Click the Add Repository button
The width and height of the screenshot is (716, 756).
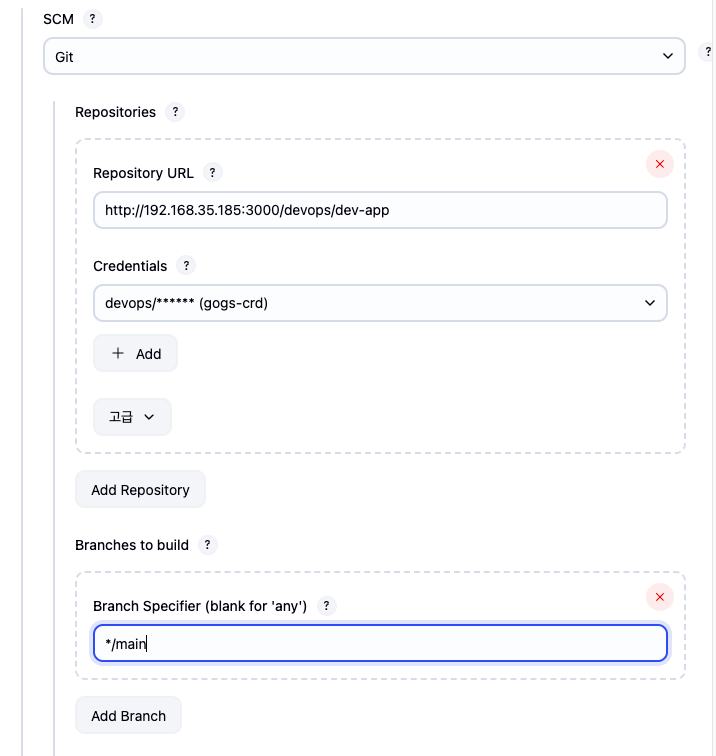point(140,490)
